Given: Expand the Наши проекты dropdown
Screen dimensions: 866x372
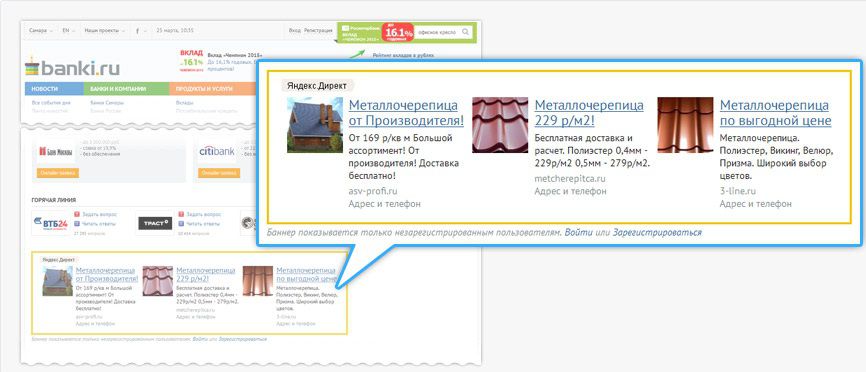Looking at the screenshot, I should pos(104,31).
